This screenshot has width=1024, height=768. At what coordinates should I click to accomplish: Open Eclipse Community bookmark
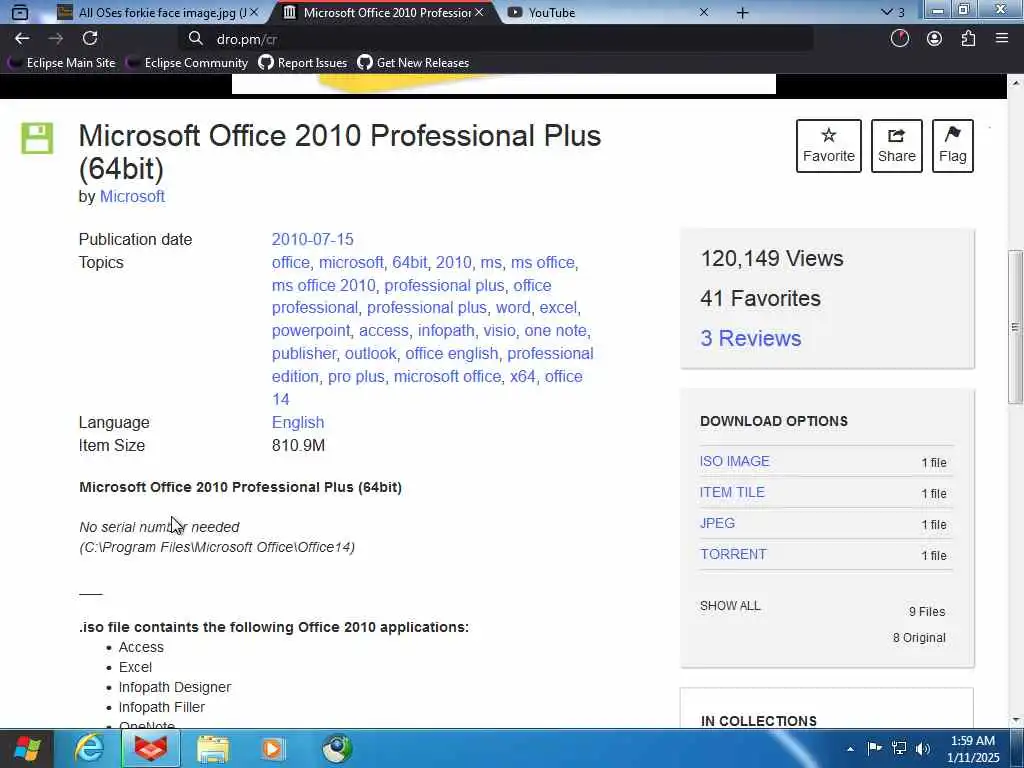tap(187, 63)
